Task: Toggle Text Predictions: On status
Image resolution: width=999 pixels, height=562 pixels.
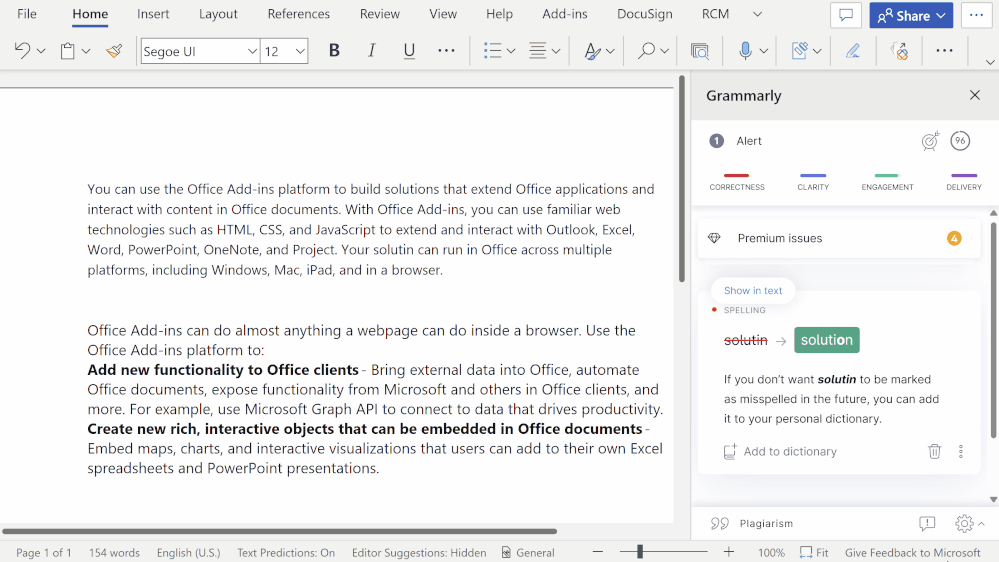Action: pos(286,552)
